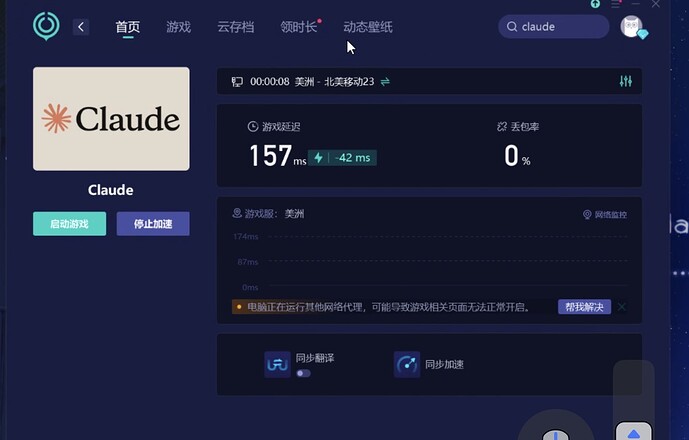Click the location icon next to 游戏服

(x=237, y=213)
